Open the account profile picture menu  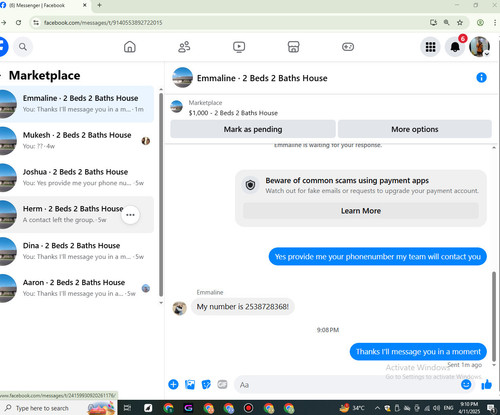click(x=479, y=47)
